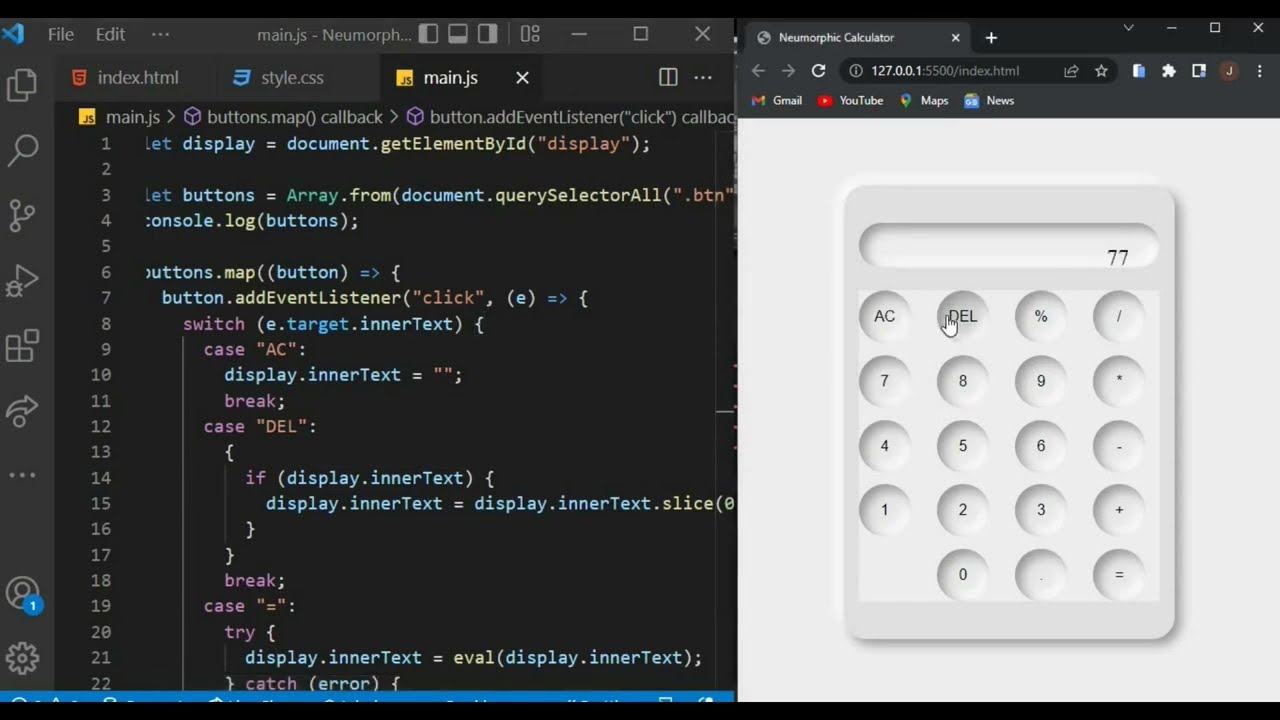Close the main.js editor tab
Viewport: 1280px width, 720px height.
click(522, 77)
